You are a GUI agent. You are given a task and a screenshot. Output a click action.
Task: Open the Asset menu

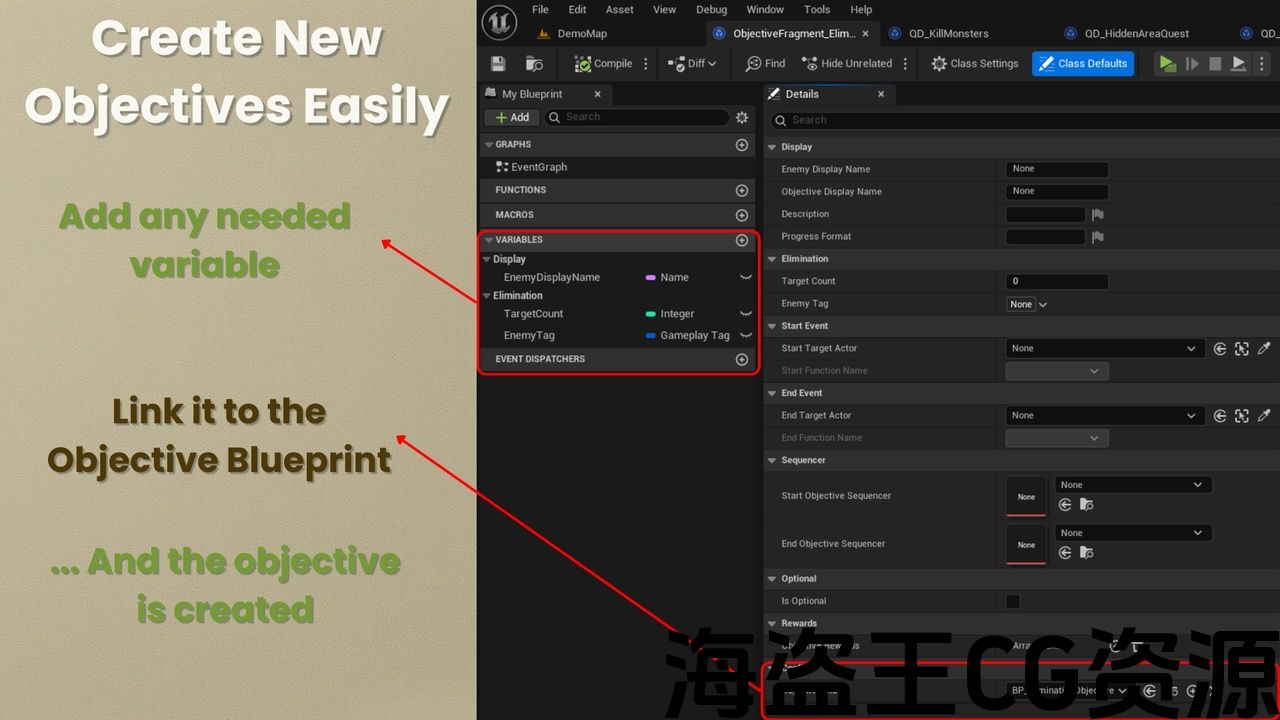[x=619, y=10]
